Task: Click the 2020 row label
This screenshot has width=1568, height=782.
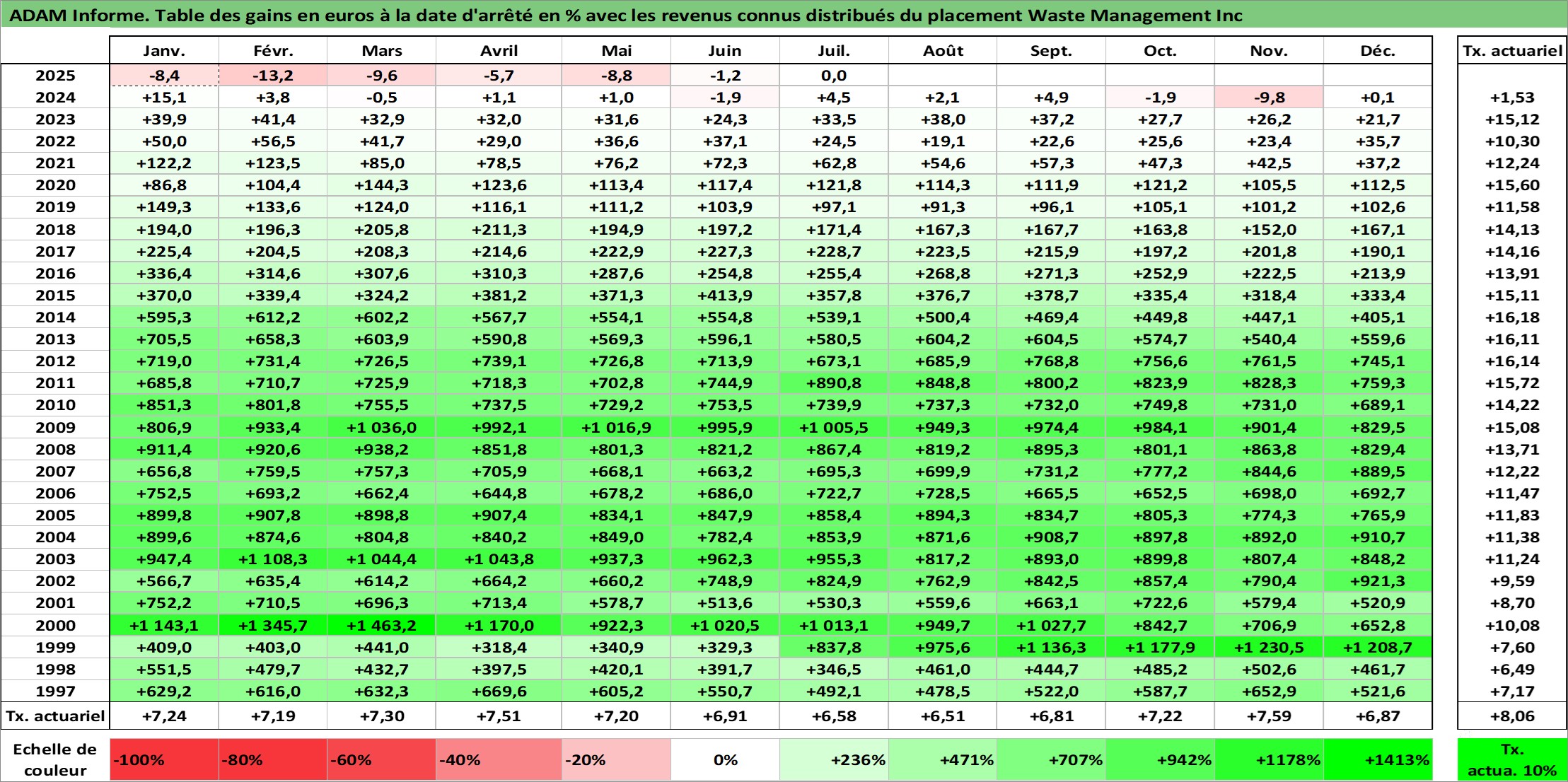Action: tap(55, 185)
